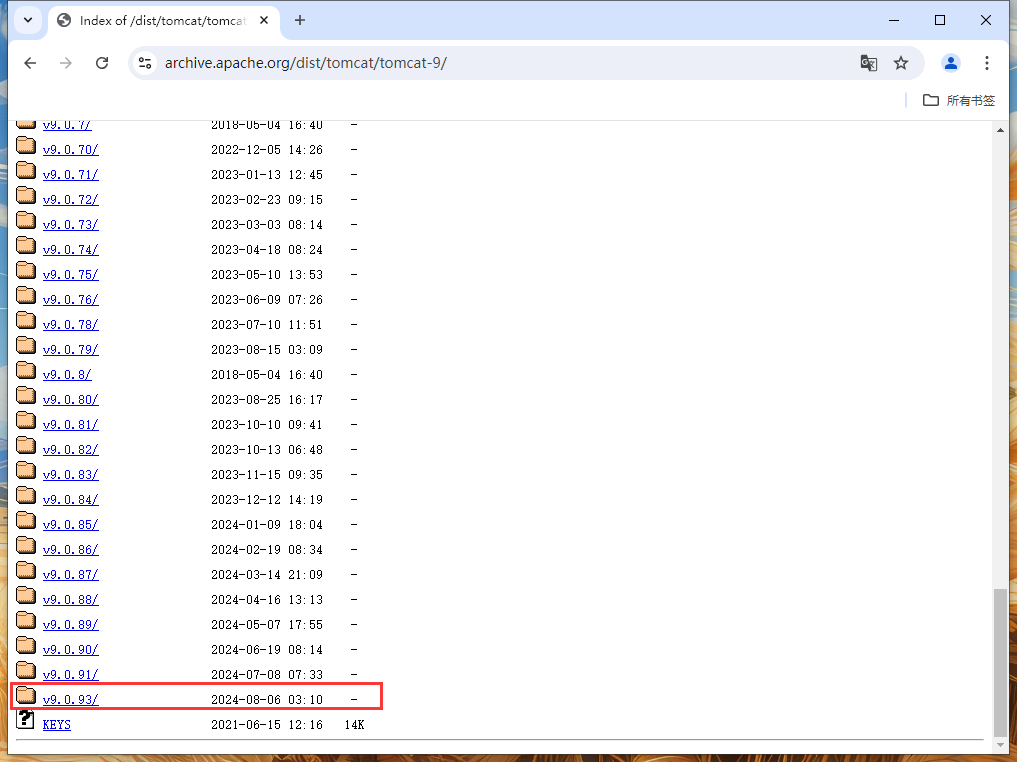Open the v9.0.74/ directory link
This screenshot has height=762, width=1017.
coord(71,250)
